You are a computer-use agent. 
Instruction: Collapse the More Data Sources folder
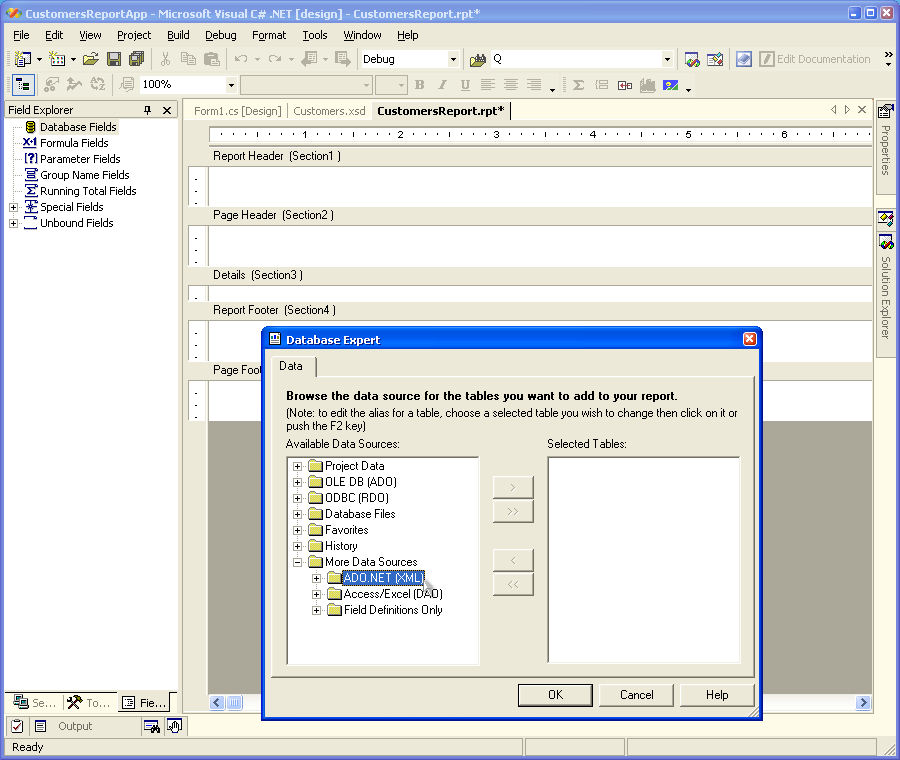297,562
